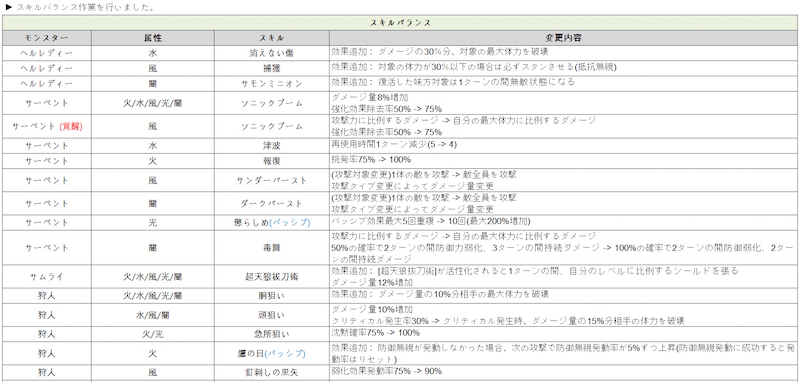Click the ダークバースト skill cell
The width and height of the screenshot is (800, 382).
tap(271, 203)
